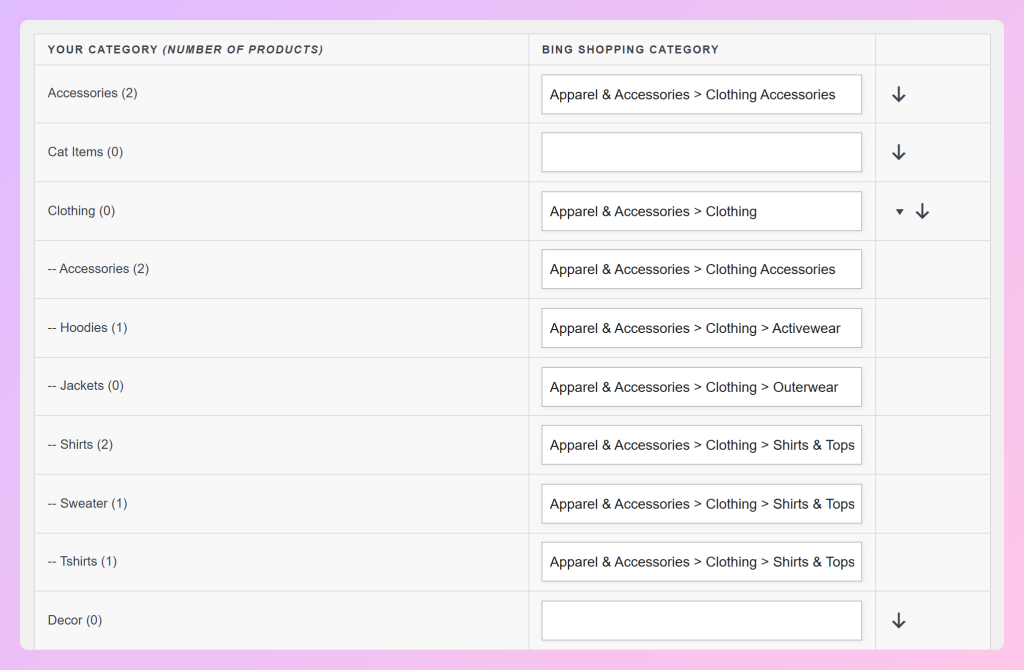Edit the Bing category field for Hoodies
The image size is (1024, 670).
[701, 328]
